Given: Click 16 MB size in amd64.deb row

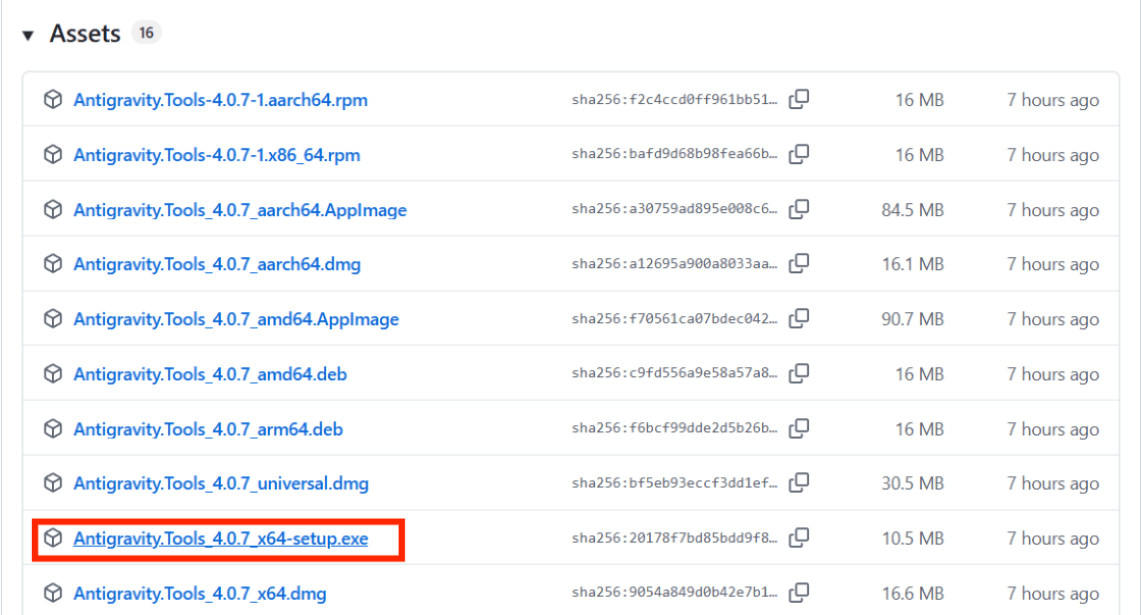Looking at the screenshot, I should (920, 374).
